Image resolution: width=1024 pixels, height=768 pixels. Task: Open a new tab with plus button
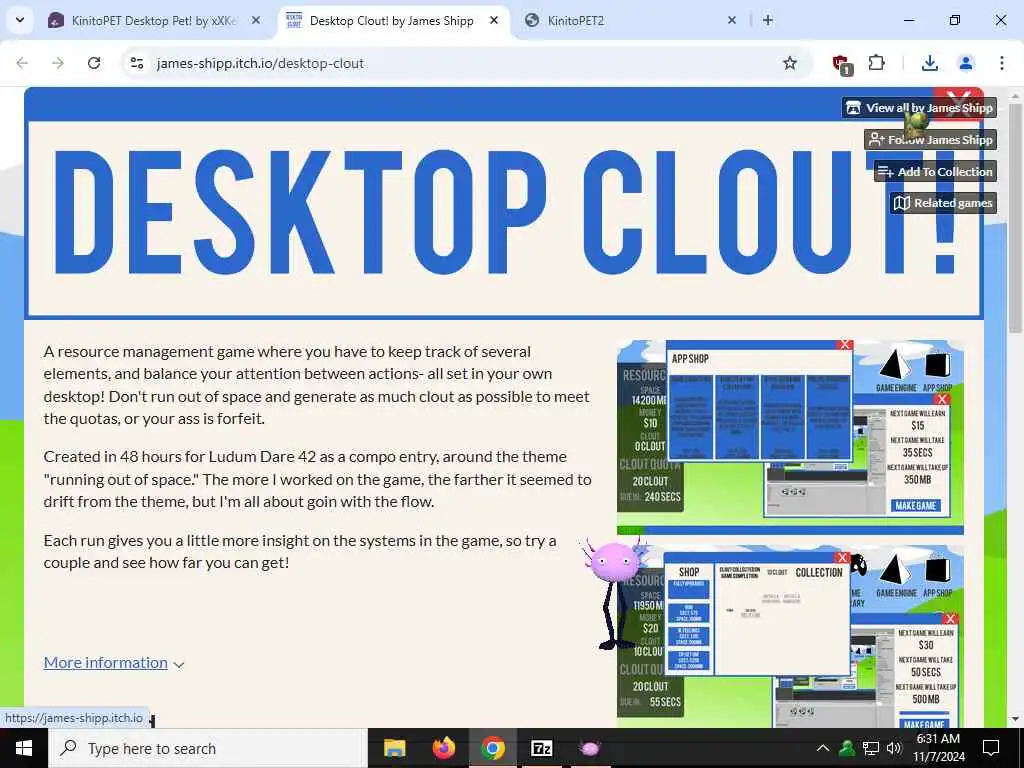tap(768, 21)
